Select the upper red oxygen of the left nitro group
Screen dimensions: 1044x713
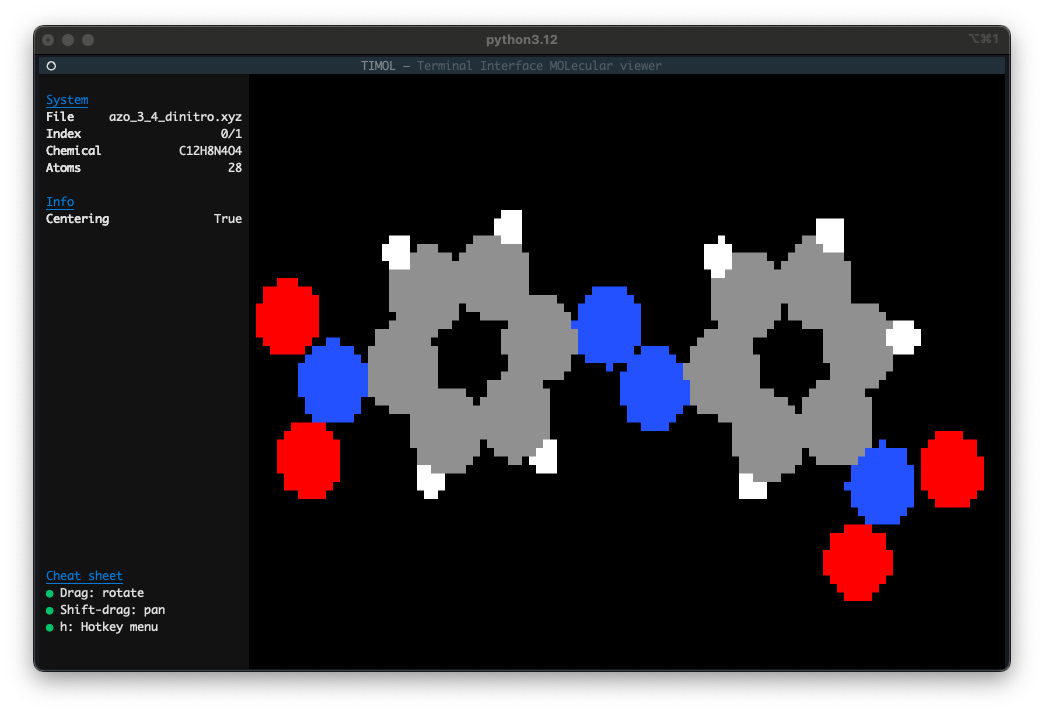(x=287, y=316)
